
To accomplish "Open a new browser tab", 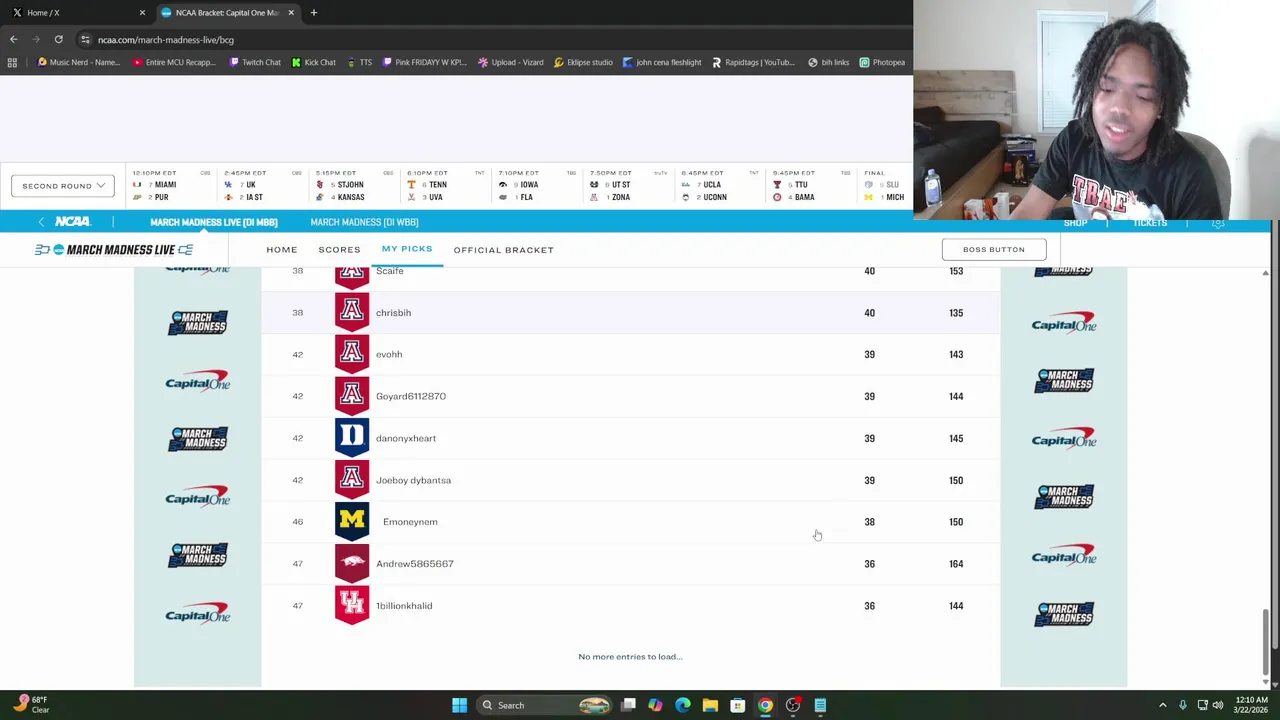I will pyautogui.click(x=313, y=13).
